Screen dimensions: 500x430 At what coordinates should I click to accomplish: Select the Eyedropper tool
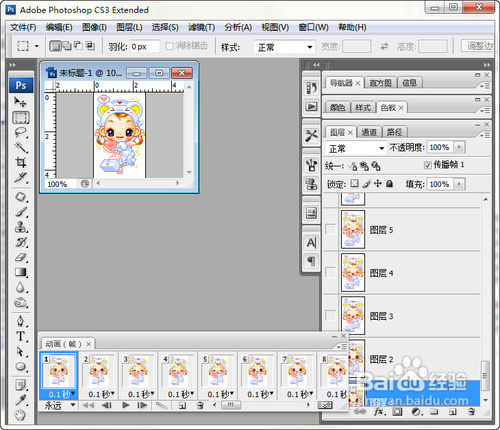[x=21, y=400]
